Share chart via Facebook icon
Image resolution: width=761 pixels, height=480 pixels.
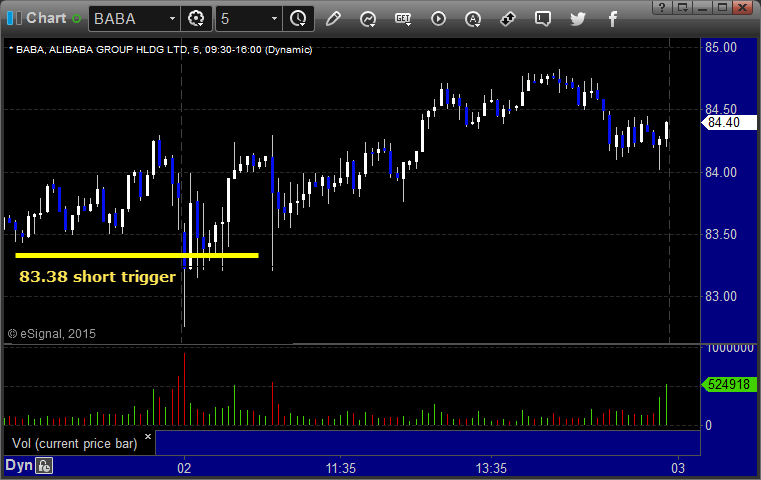[x=612, y=19]
